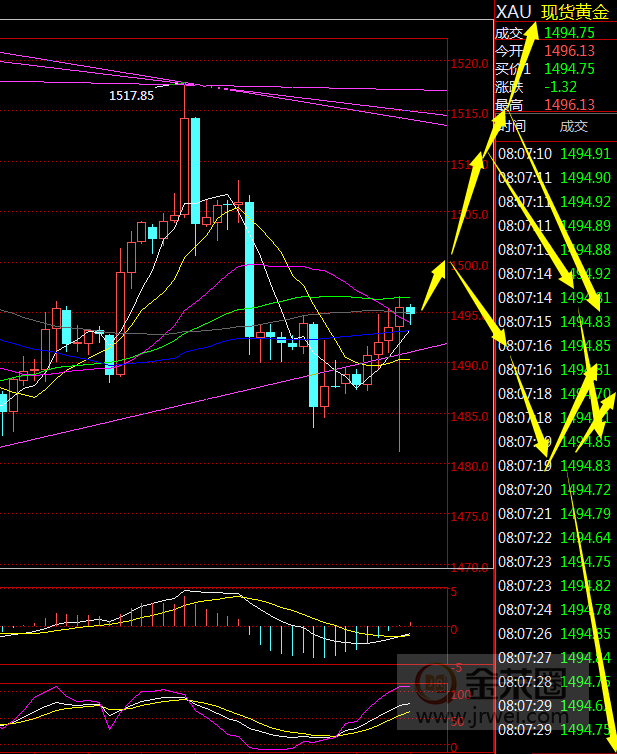Image resolution: width=617 pixels, height=754 pixels.
Task: Select the 现货黄金 instrument title
Action: tap(574, 12)
